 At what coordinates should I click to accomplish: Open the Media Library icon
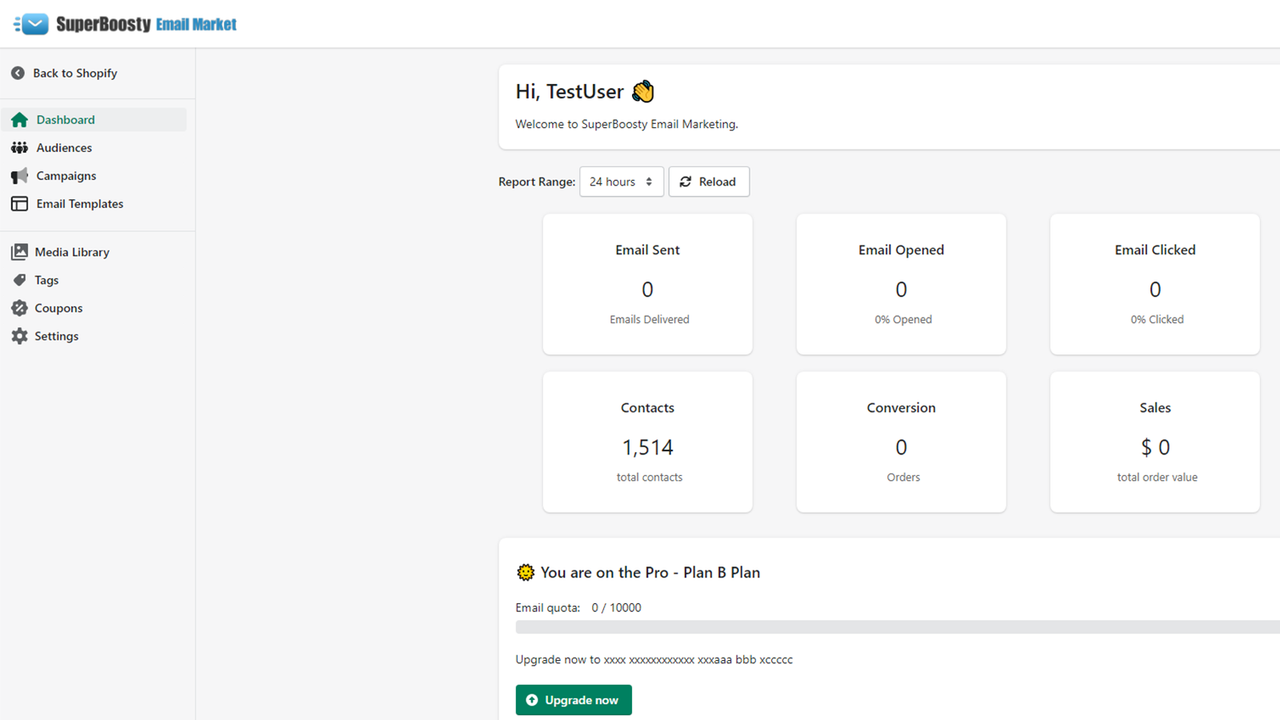(17, 251)
